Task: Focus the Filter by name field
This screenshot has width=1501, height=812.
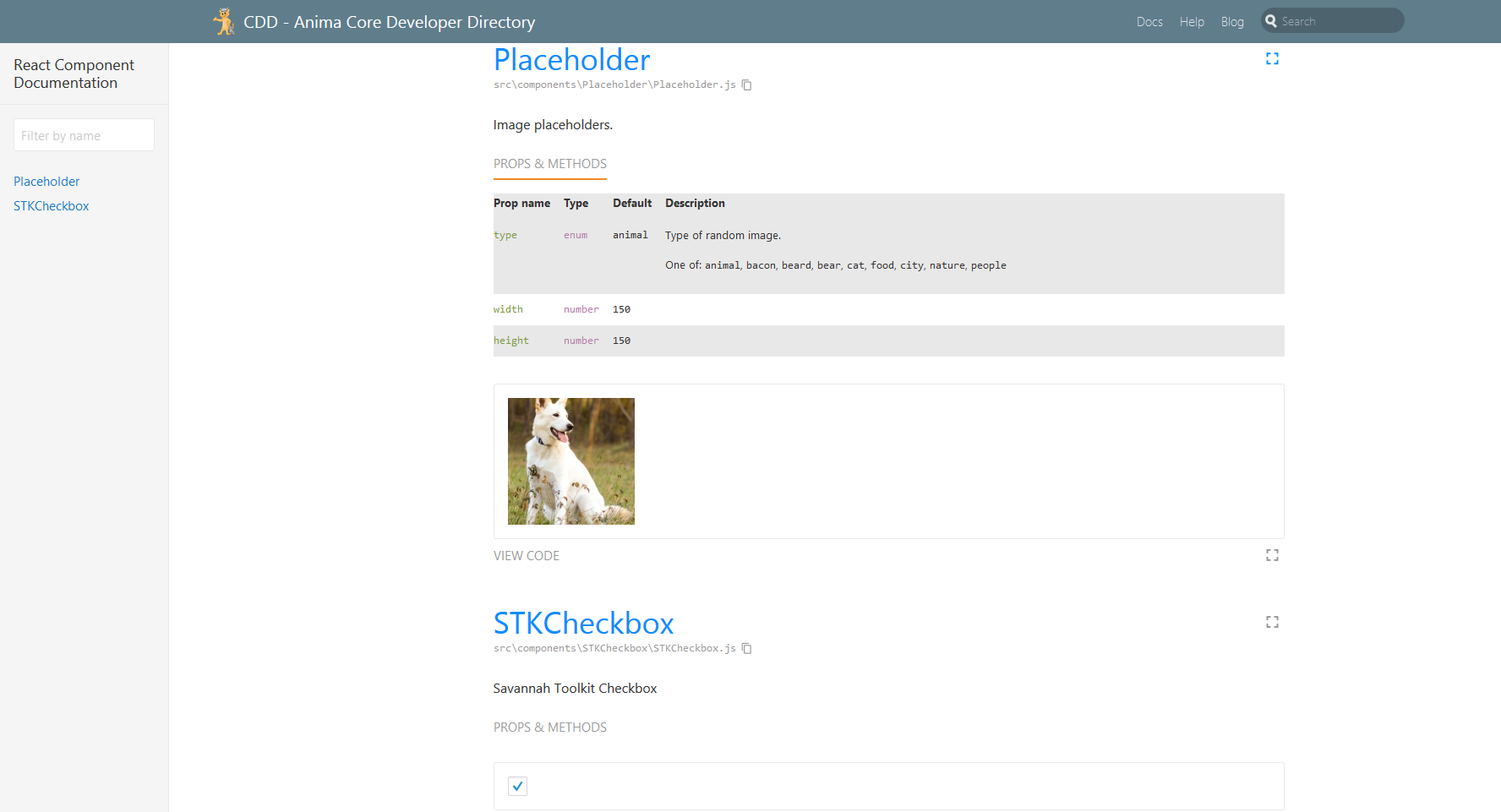Action: pyautogui.click(x=84, y=135)
